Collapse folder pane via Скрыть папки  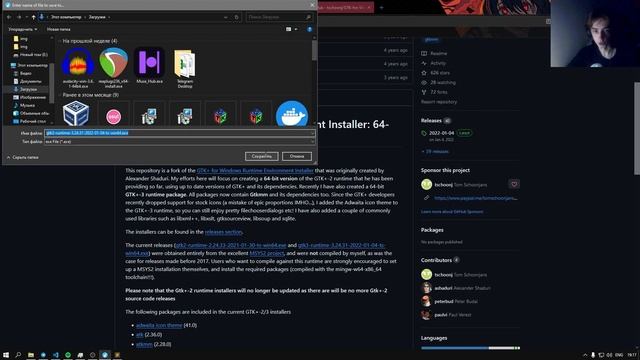[22, 157]
